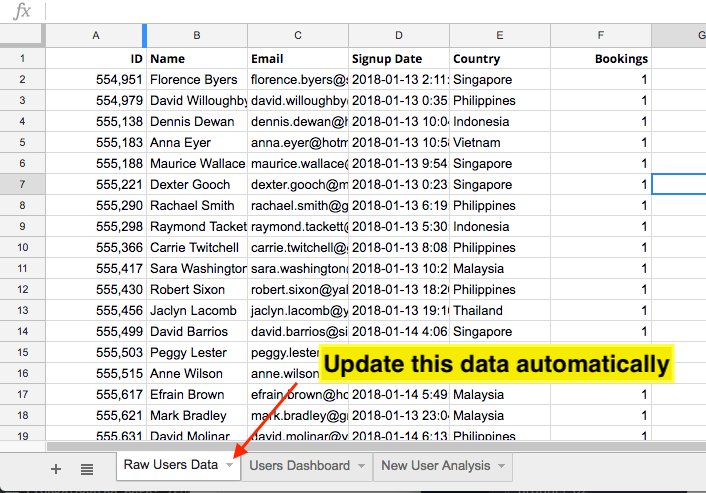Expand Users Dashboard tab dropdown arrow
This screenshot has width=706, height=493.
pos(360,466)
